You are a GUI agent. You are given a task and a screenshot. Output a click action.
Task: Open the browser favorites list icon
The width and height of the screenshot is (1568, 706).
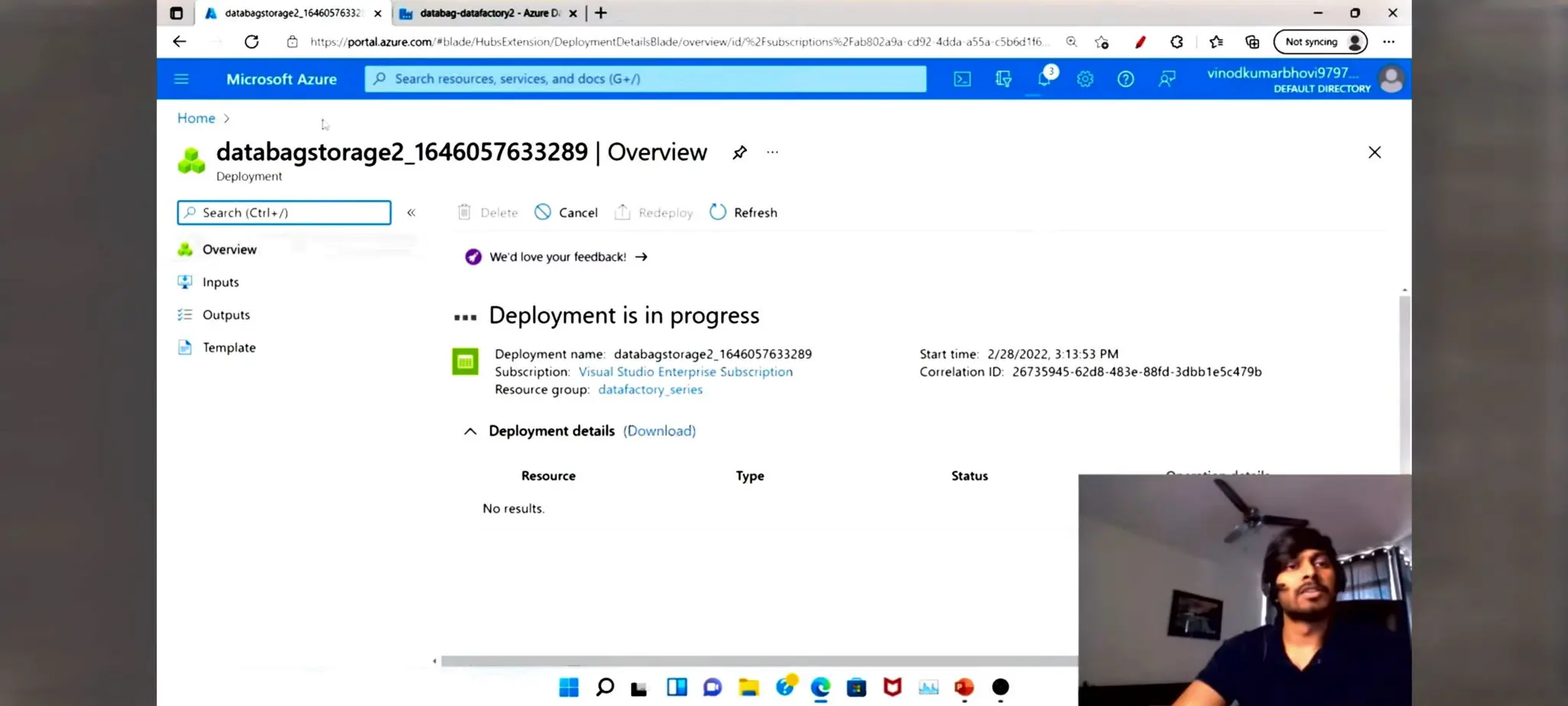(1216, 42)
